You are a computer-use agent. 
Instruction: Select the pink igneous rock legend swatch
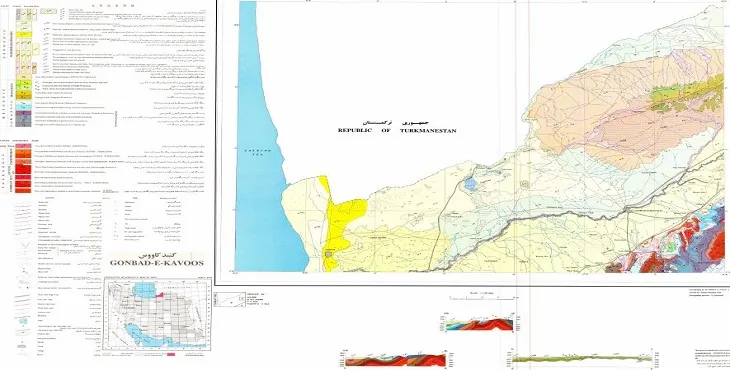pos(23,147)
